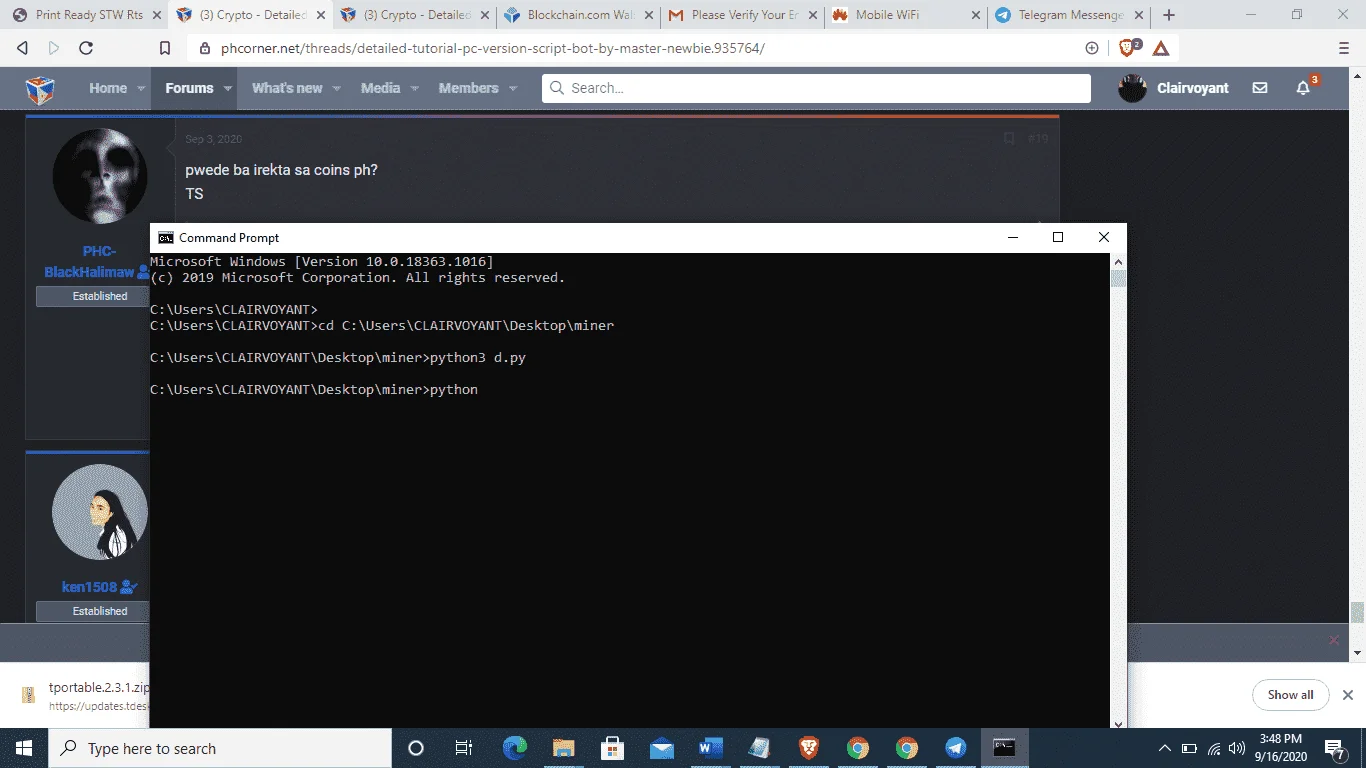1366x768 pixels.
Task: Open ken1508's profile link
Action: (89, 587)
